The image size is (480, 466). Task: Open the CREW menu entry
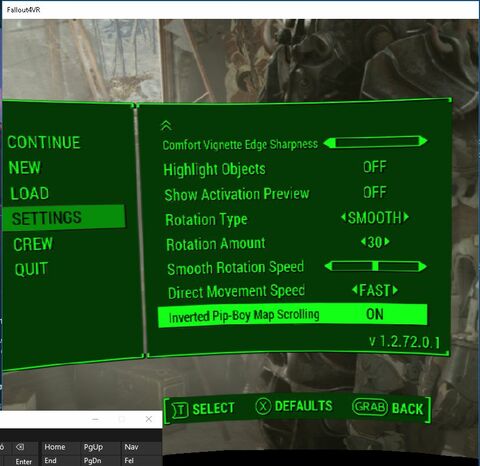(33, 244)
